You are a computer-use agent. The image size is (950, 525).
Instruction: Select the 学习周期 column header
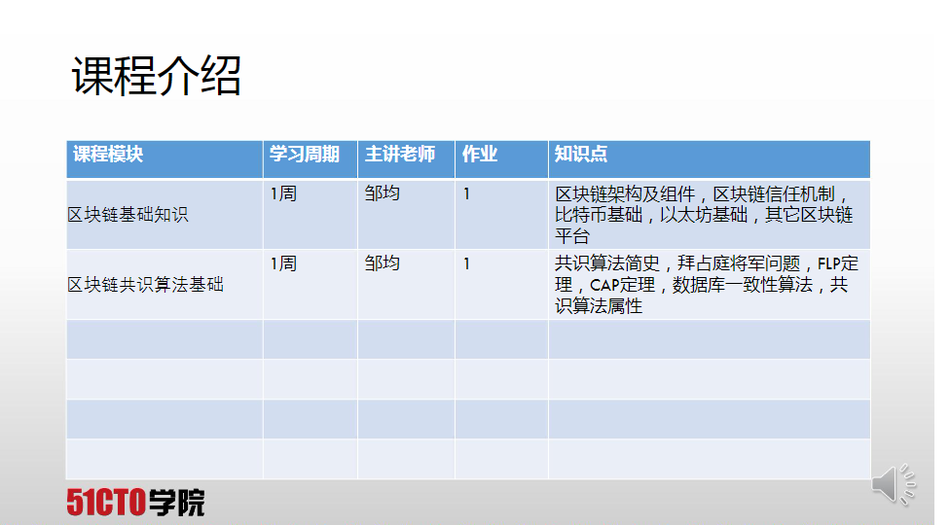click(304, 155)
